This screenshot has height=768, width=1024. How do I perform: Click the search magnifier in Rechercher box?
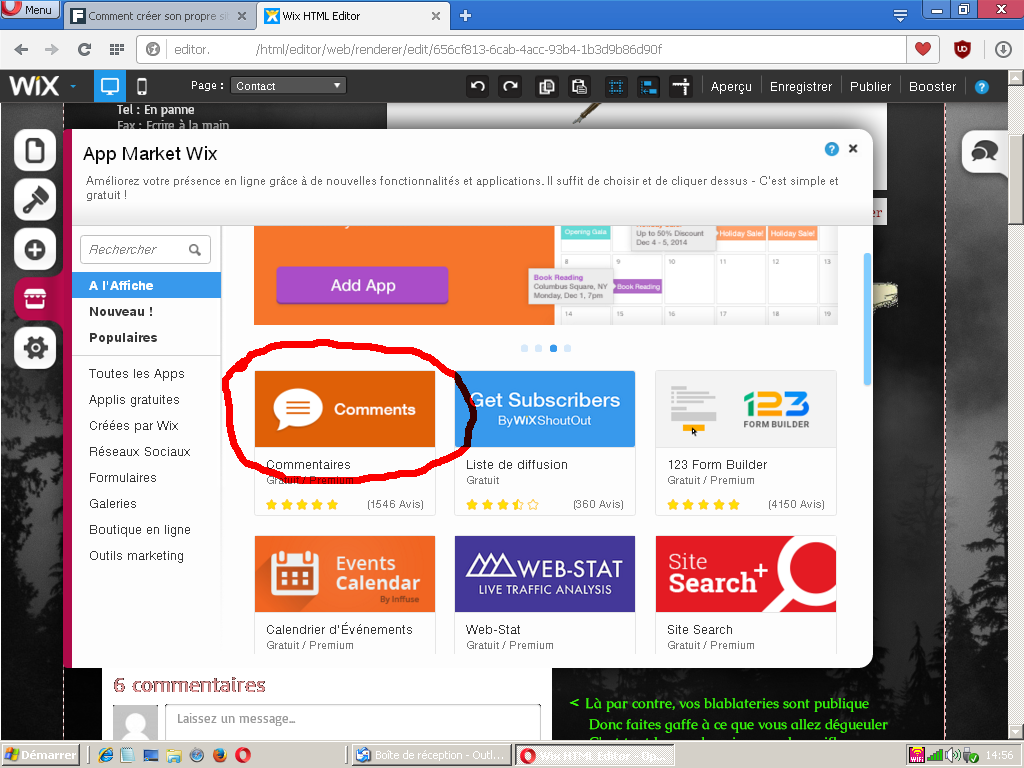coord(195,249)
